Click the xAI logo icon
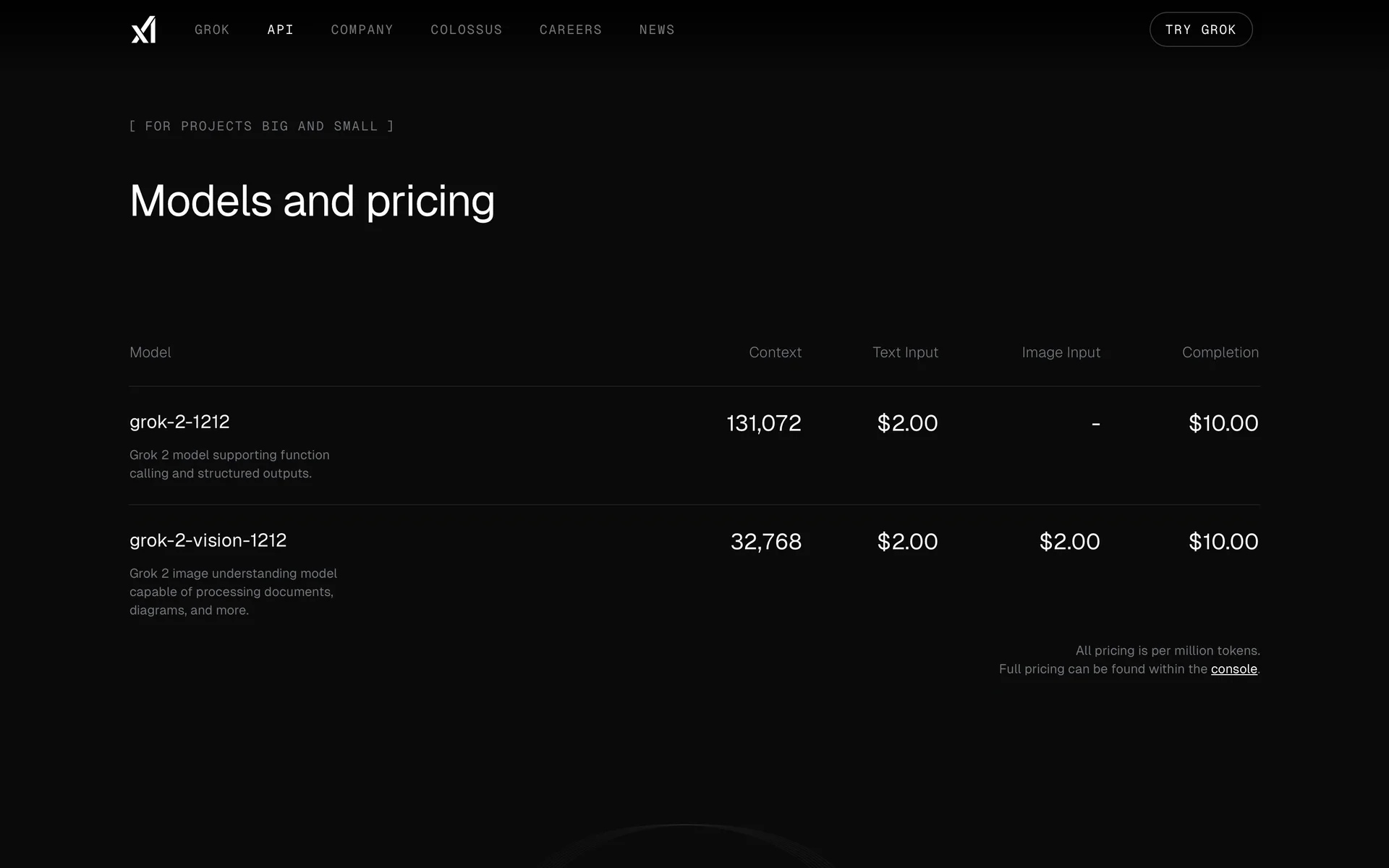This screenshot has height=868, width=1389. pyautogui.click(x=143, y=30)
